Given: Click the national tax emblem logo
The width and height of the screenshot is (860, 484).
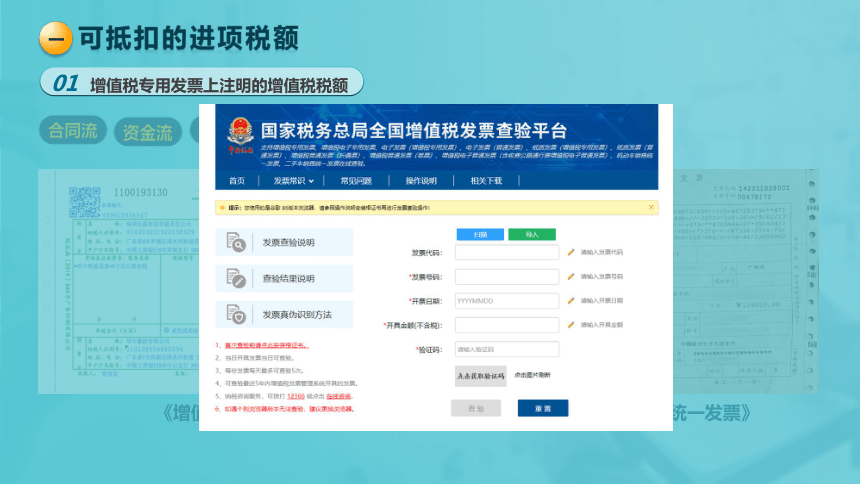Looking at the screenshot, I should click(x=240, y=135).
